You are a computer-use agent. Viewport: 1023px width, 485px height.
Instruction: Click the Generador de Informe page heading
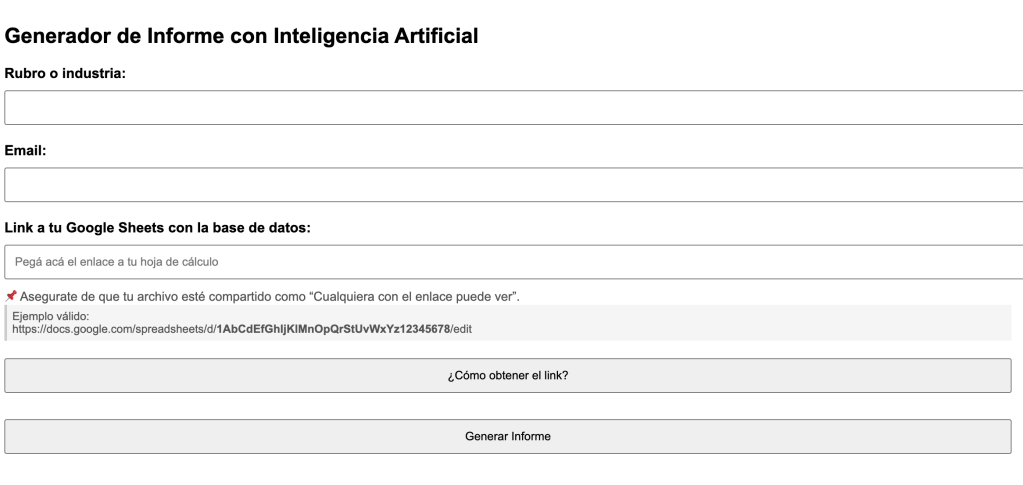tap(242, 37)
